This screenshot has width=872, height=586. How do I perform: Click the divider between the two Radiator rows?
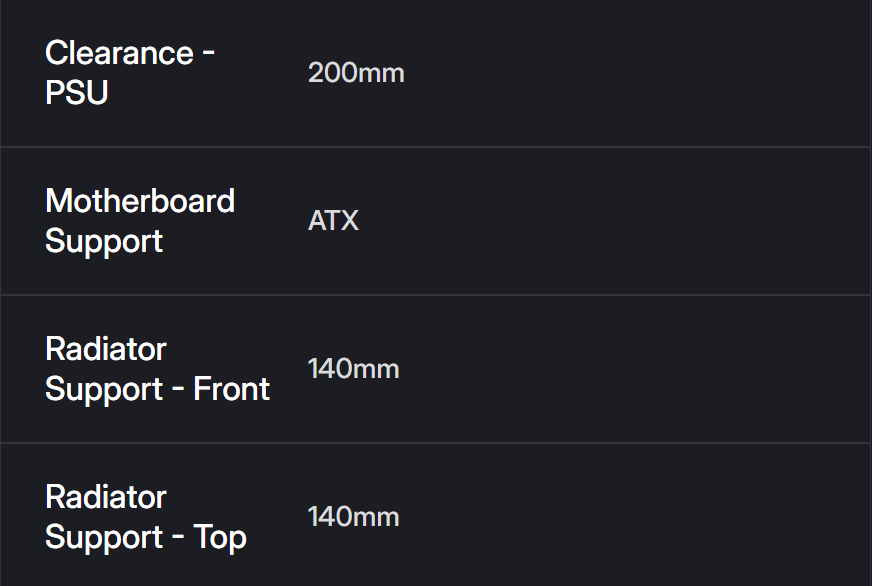click(x=436, y=443)
